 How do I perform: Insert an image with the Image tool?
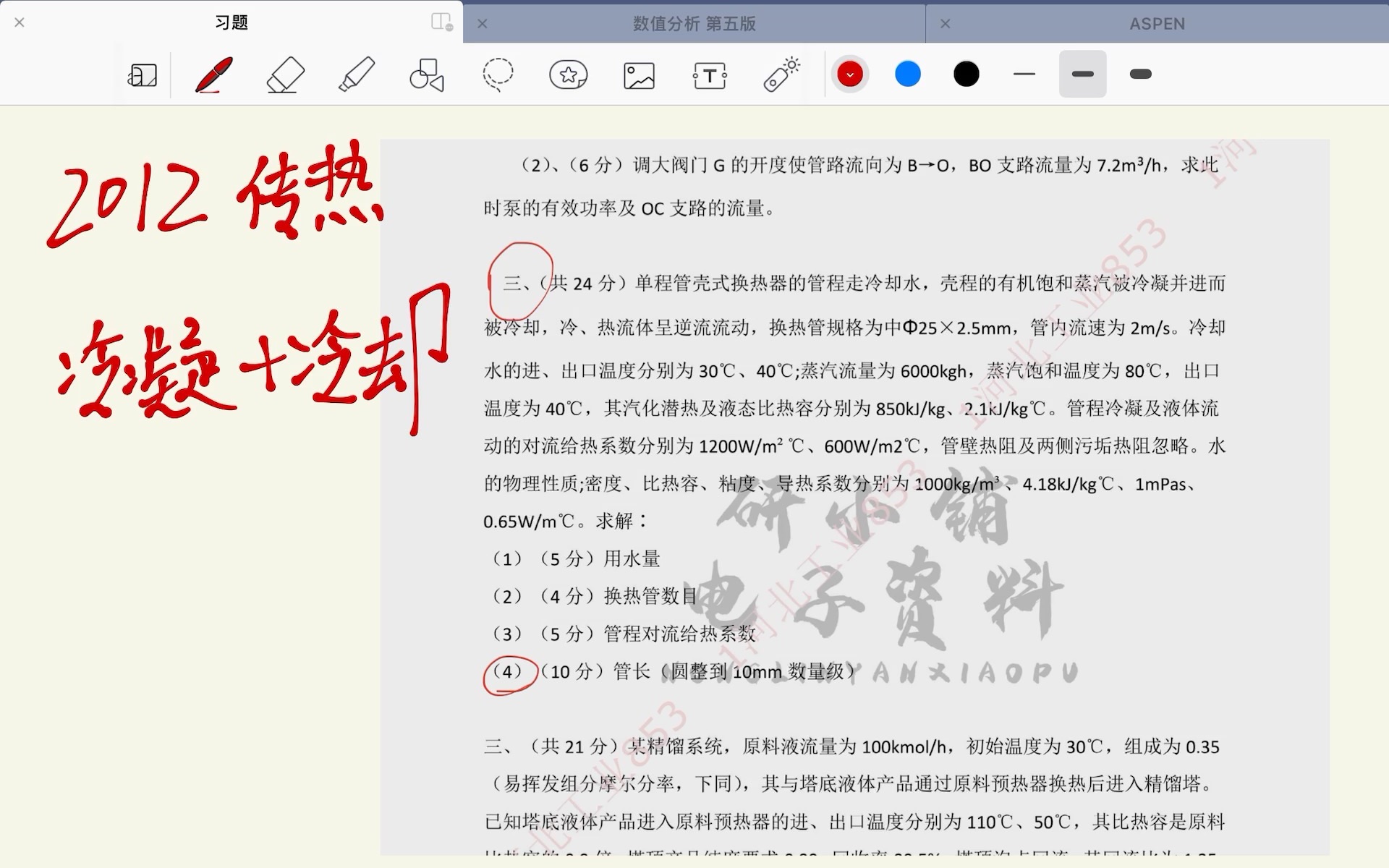(639, 75)
